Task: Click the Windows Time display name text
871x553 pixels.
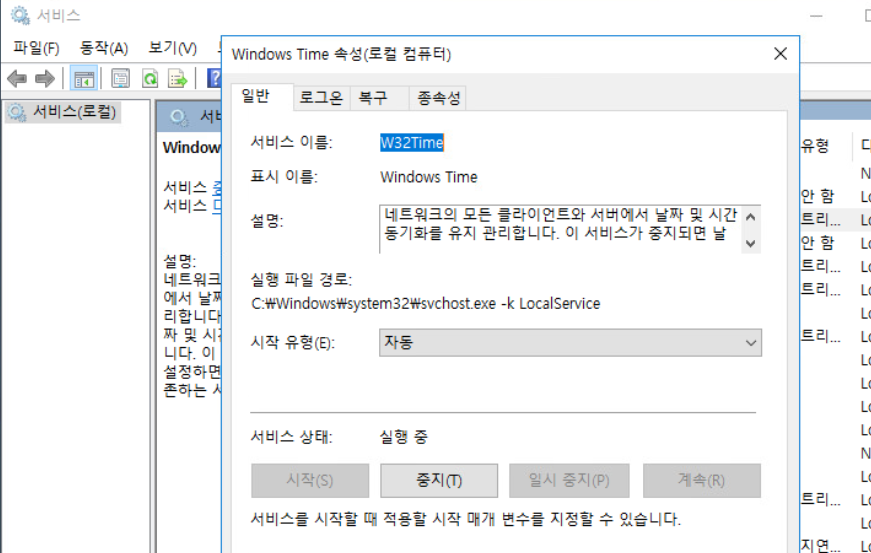Action: tap(429, 177)
